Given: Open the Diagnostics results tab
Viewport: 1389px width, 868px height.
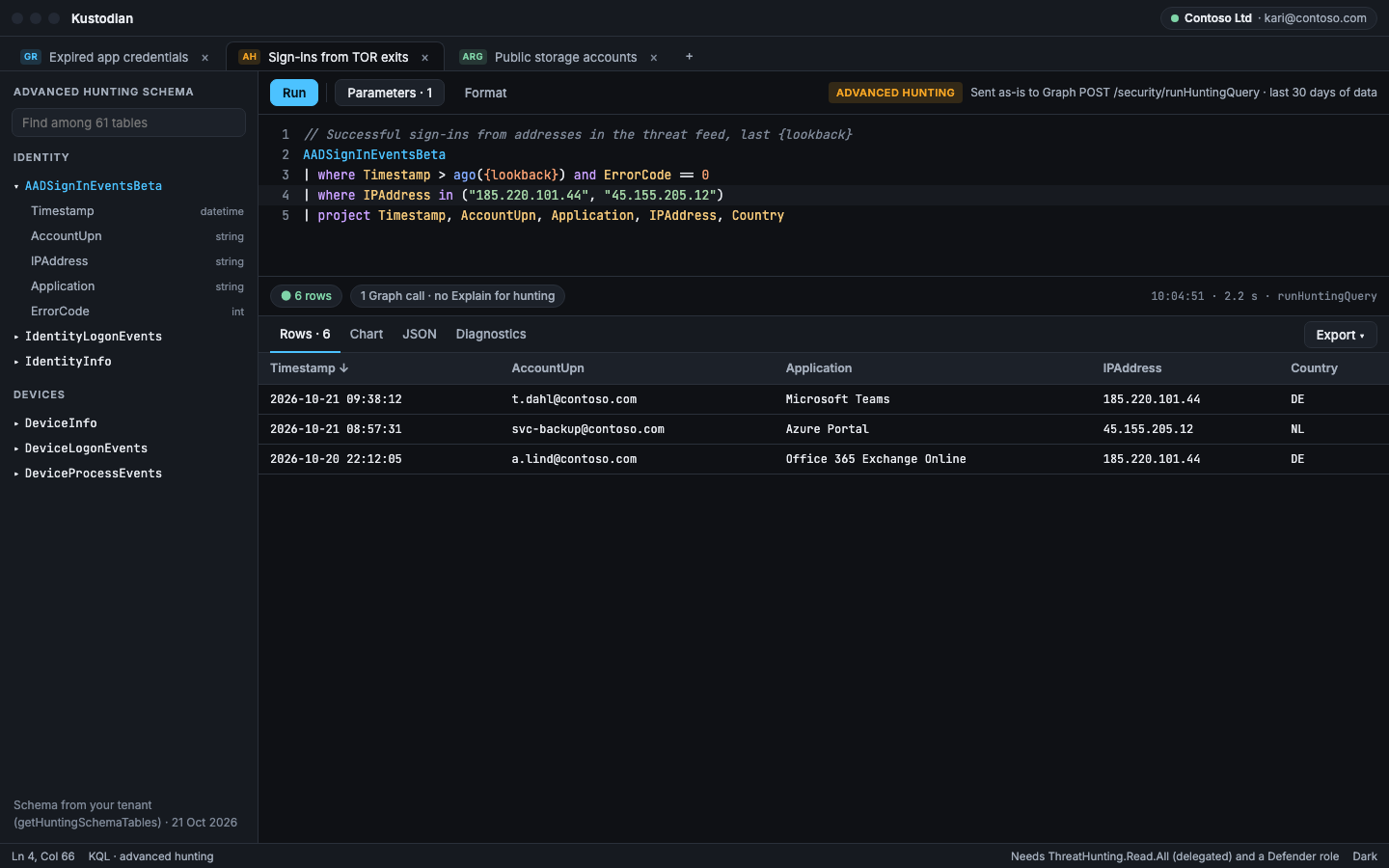Looking at the screenshot, I should click(491, 334).
